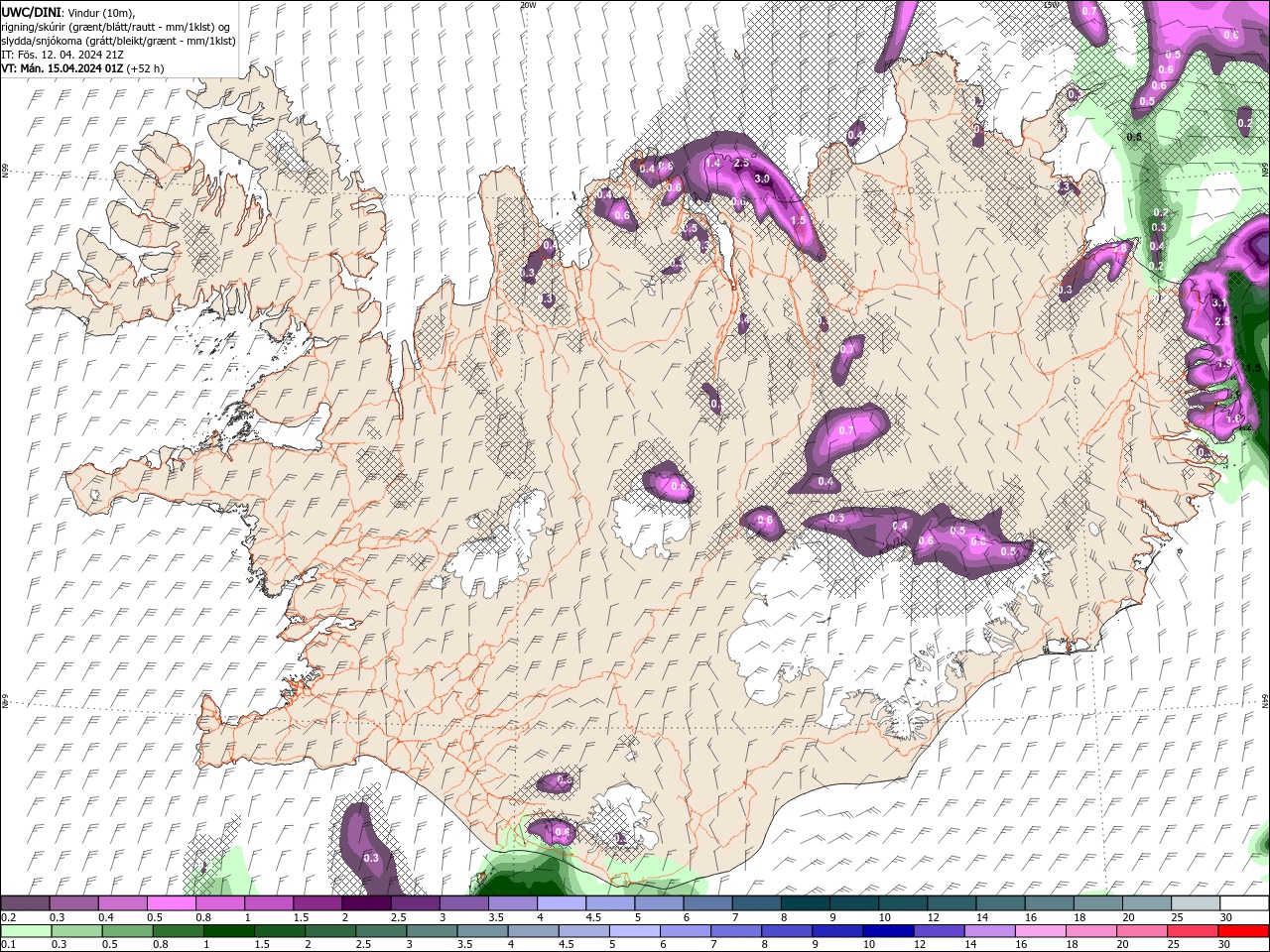Select the light periwinkle 4–4.5 upper legend swatch
Viewport: 1270px width, 952px height.
coord(560,903)
